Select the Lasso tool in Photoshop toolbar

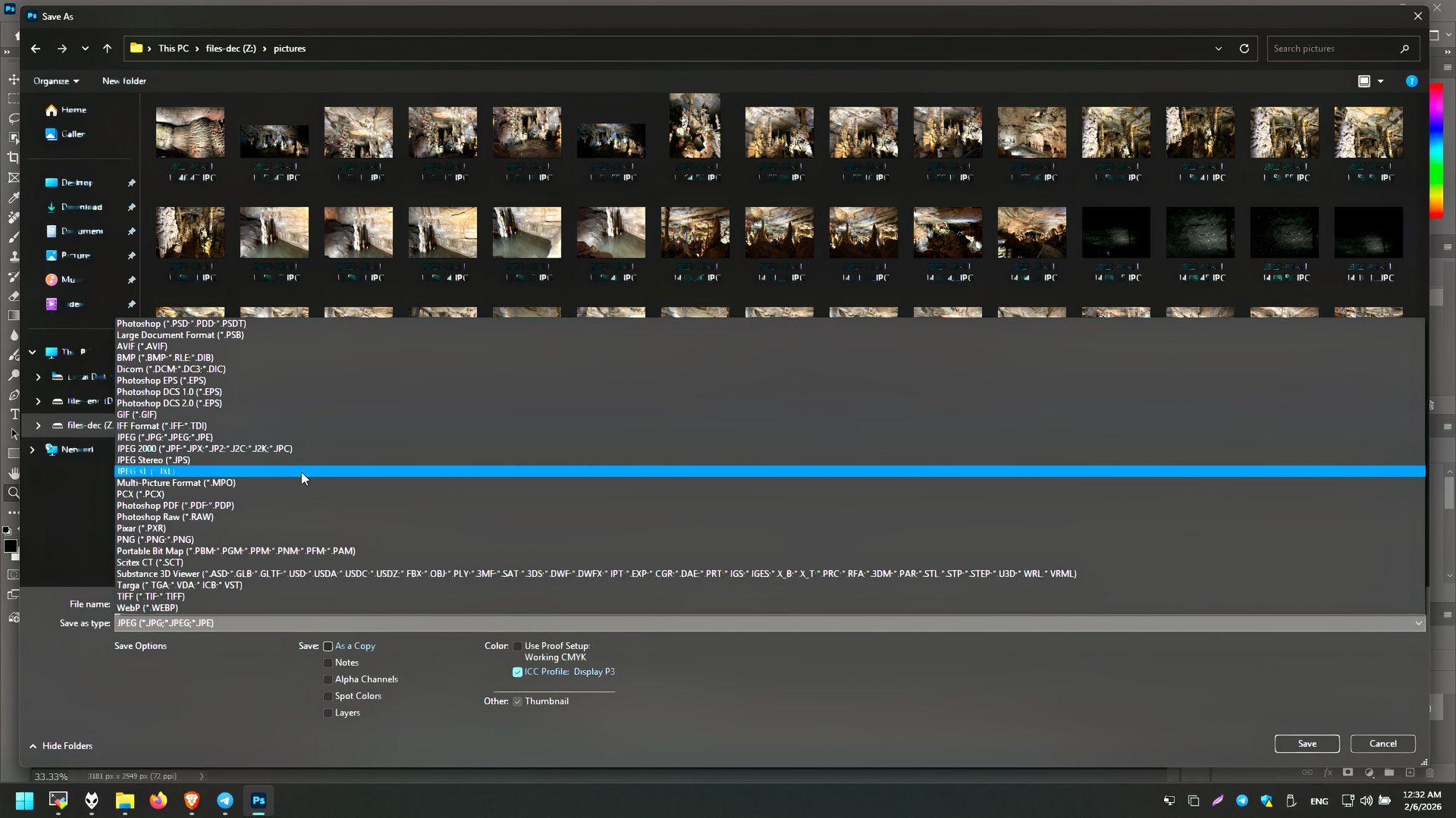pos(14,119)
